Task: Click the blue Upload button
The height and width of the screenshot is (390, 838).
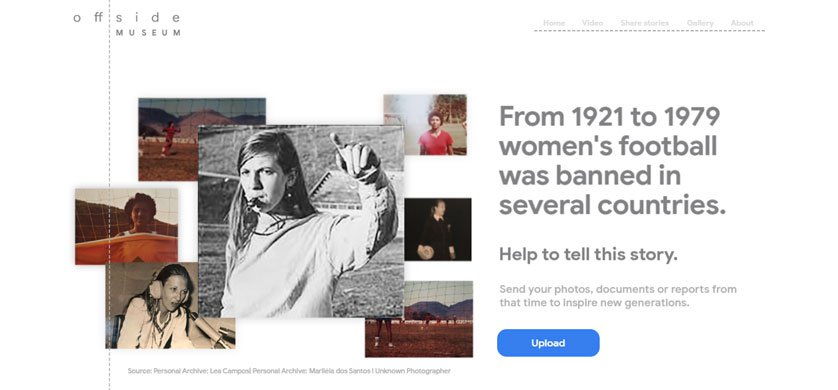Action: point(548,343)
